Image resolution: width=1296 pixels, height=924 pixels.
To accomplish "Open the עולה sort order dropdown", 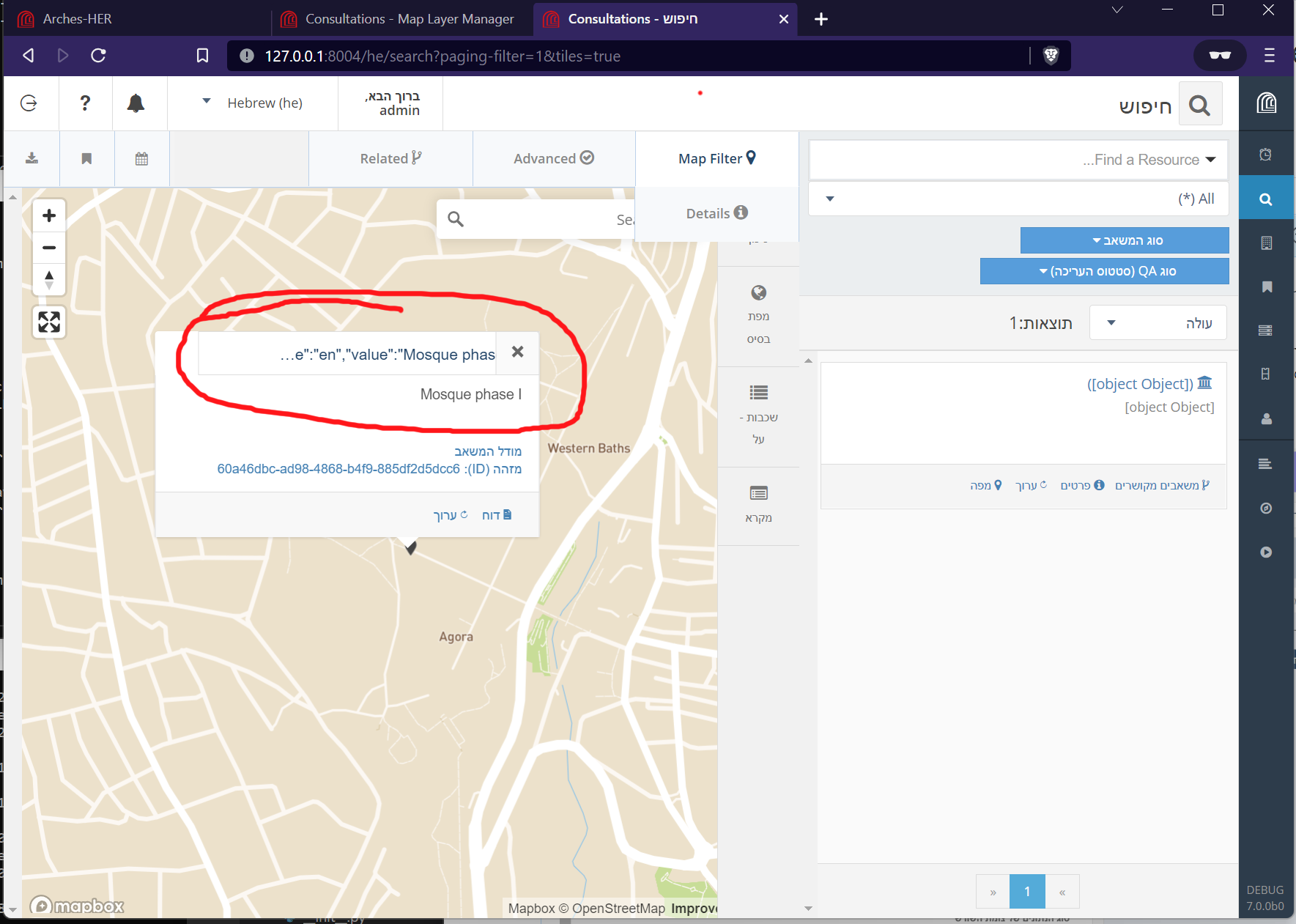I will point(1158,322).
